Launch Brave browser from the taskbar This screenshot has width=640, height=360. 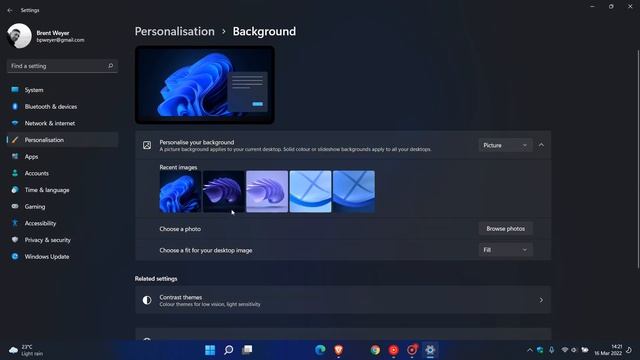tap(338, 350)
